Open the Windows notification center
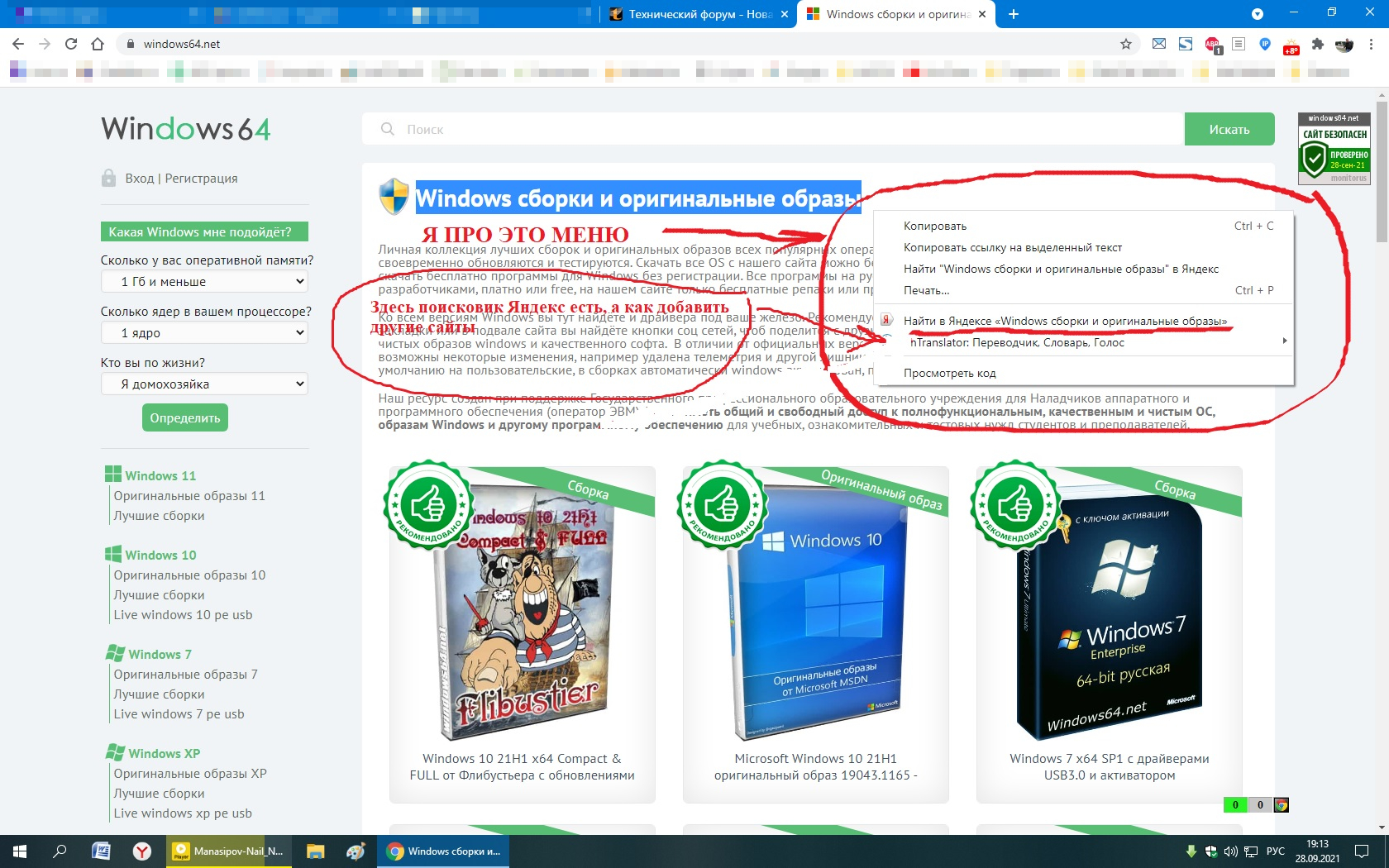Image resolution: width=1389 pixels, height=868 pixels. tap(1362, 851)
